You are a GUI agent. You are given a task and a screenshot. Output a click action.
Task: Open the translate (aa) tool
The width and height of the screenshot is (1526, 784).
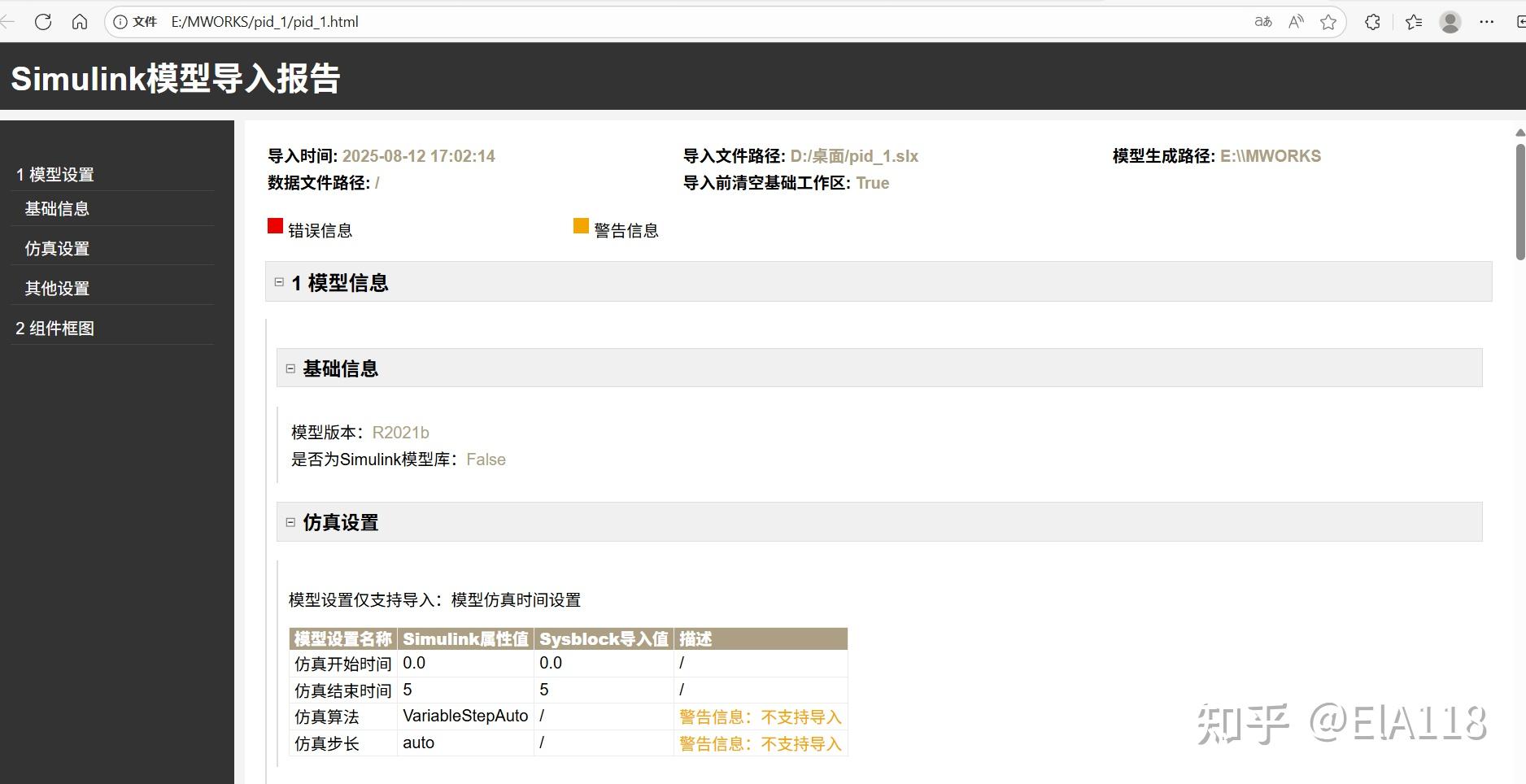tap(1262, 22)
